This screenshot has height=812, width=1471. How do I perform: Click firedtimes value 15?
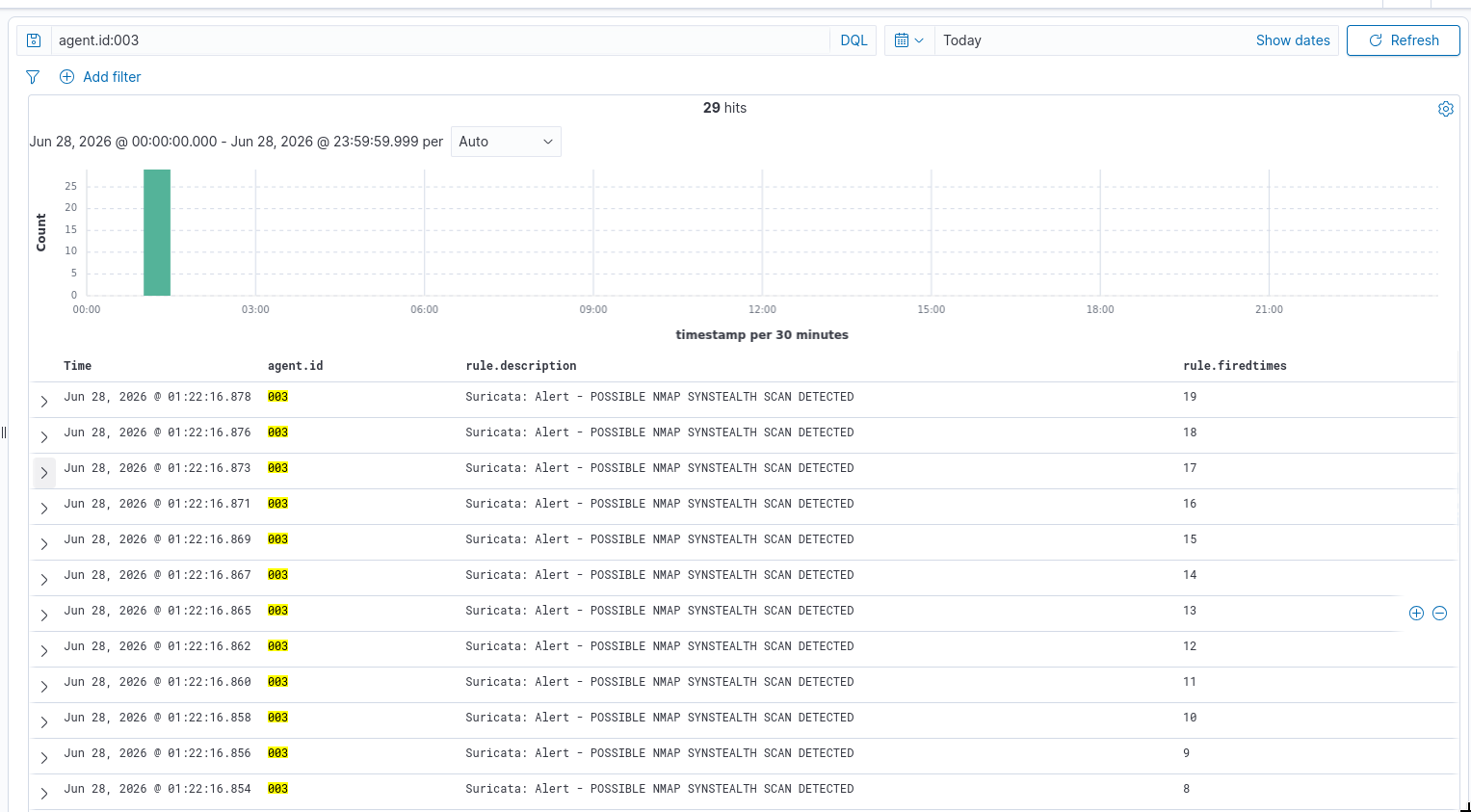pos(1190,539)
